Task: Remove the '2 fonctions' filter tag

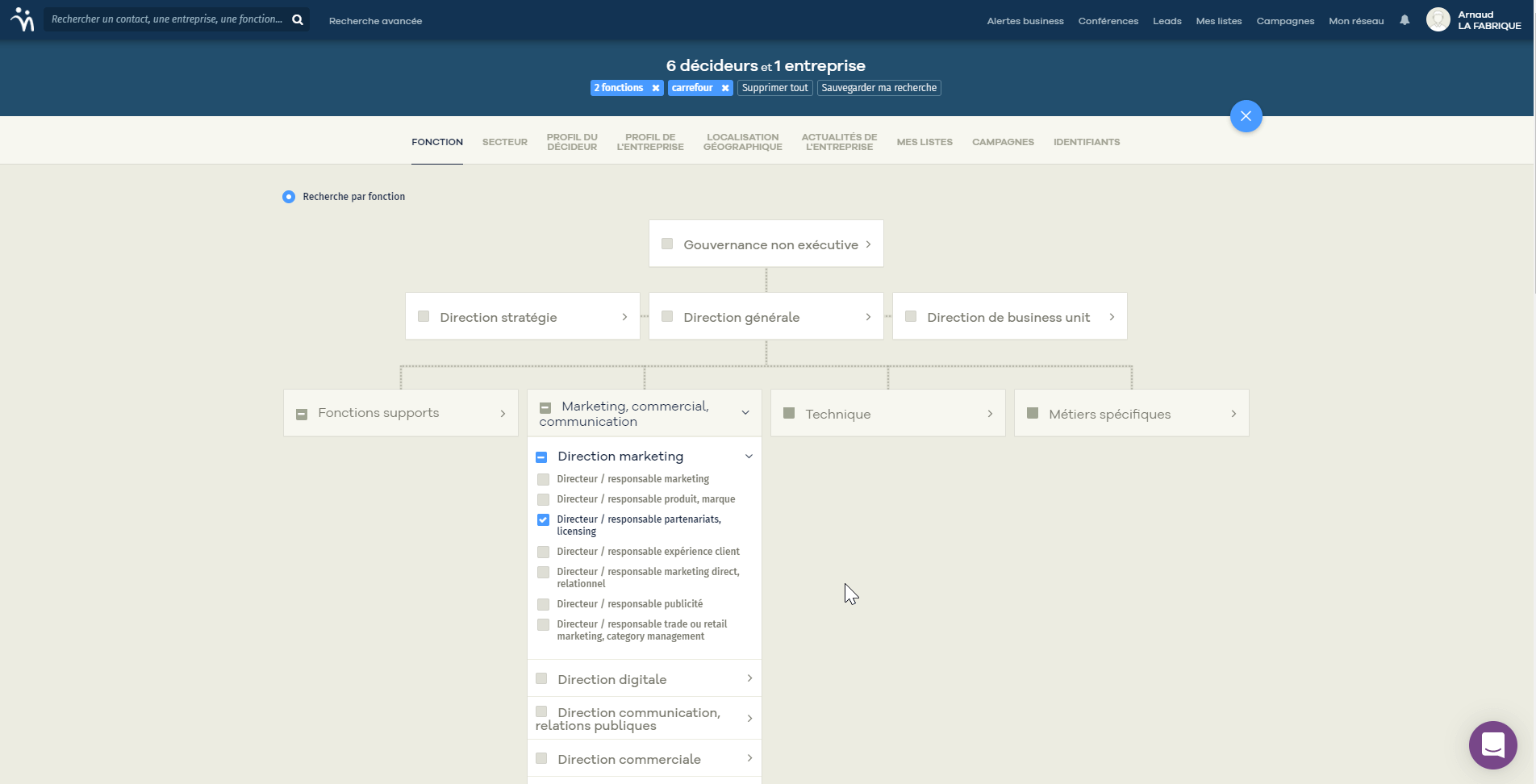Action: pyautogui.click(x=656, y=88)
